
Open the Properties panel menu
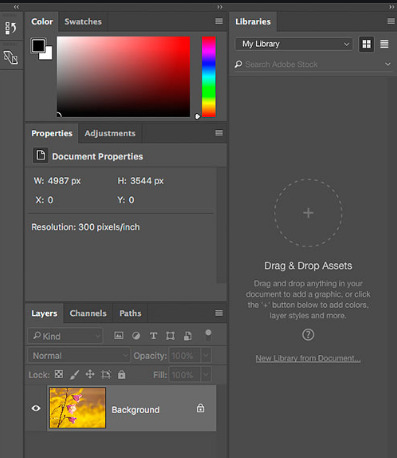[219, 133]
